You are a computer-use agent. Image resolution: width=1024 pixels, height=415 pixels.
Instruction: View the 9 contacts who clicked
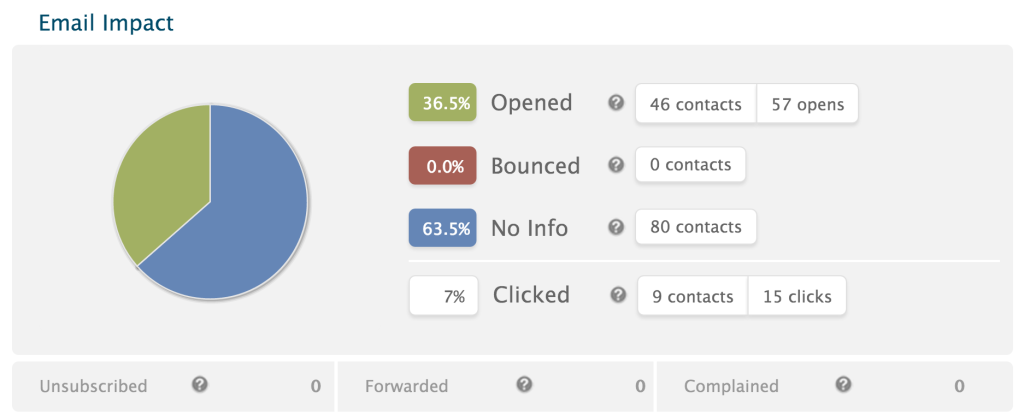pyautogui.click(x=693, y=296)
